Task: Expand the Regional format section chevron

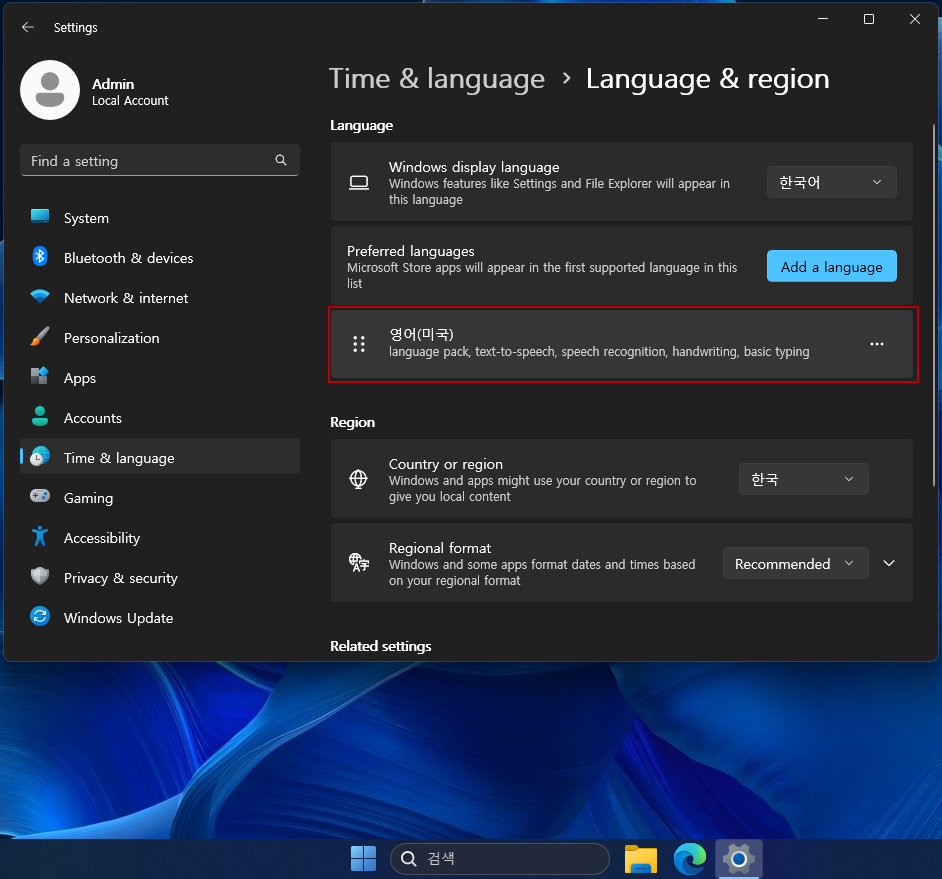Action: (x=889, y=563)
